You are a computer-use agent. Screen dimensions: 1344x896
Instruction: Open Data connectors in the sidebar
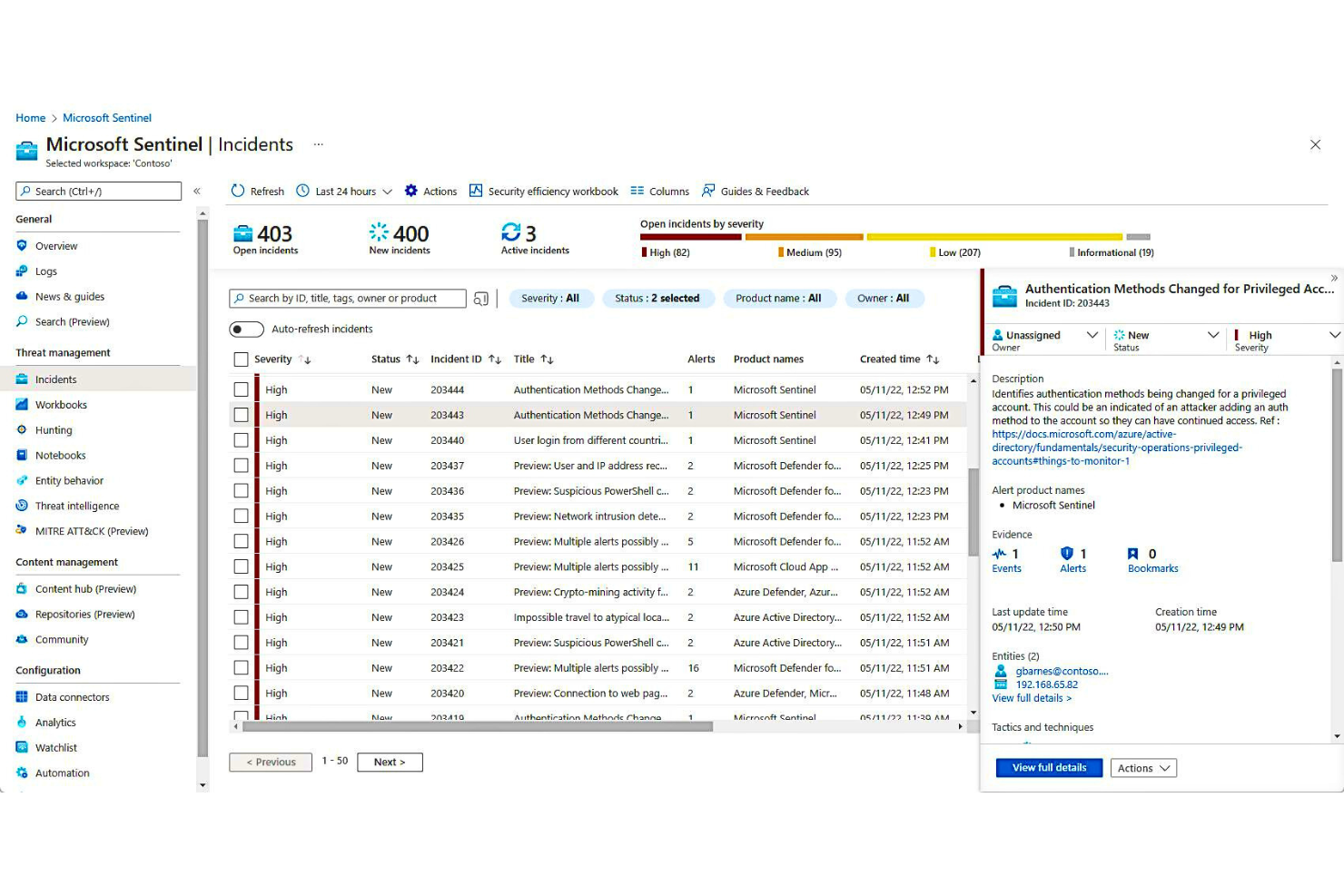(72, 697)
